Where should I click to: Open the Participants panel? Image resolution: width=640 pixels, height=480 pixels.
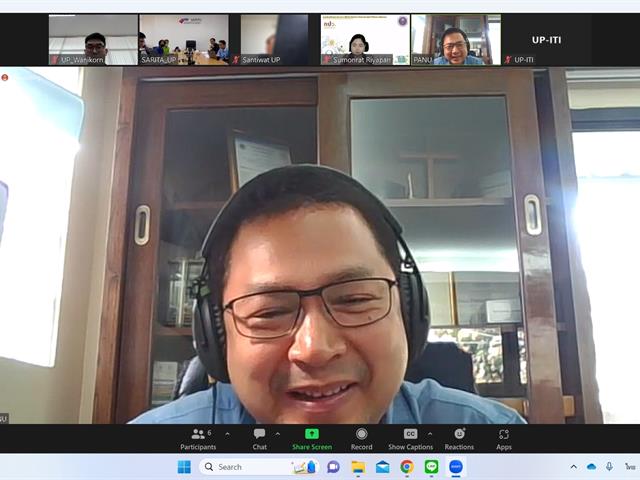click(198, 439)
